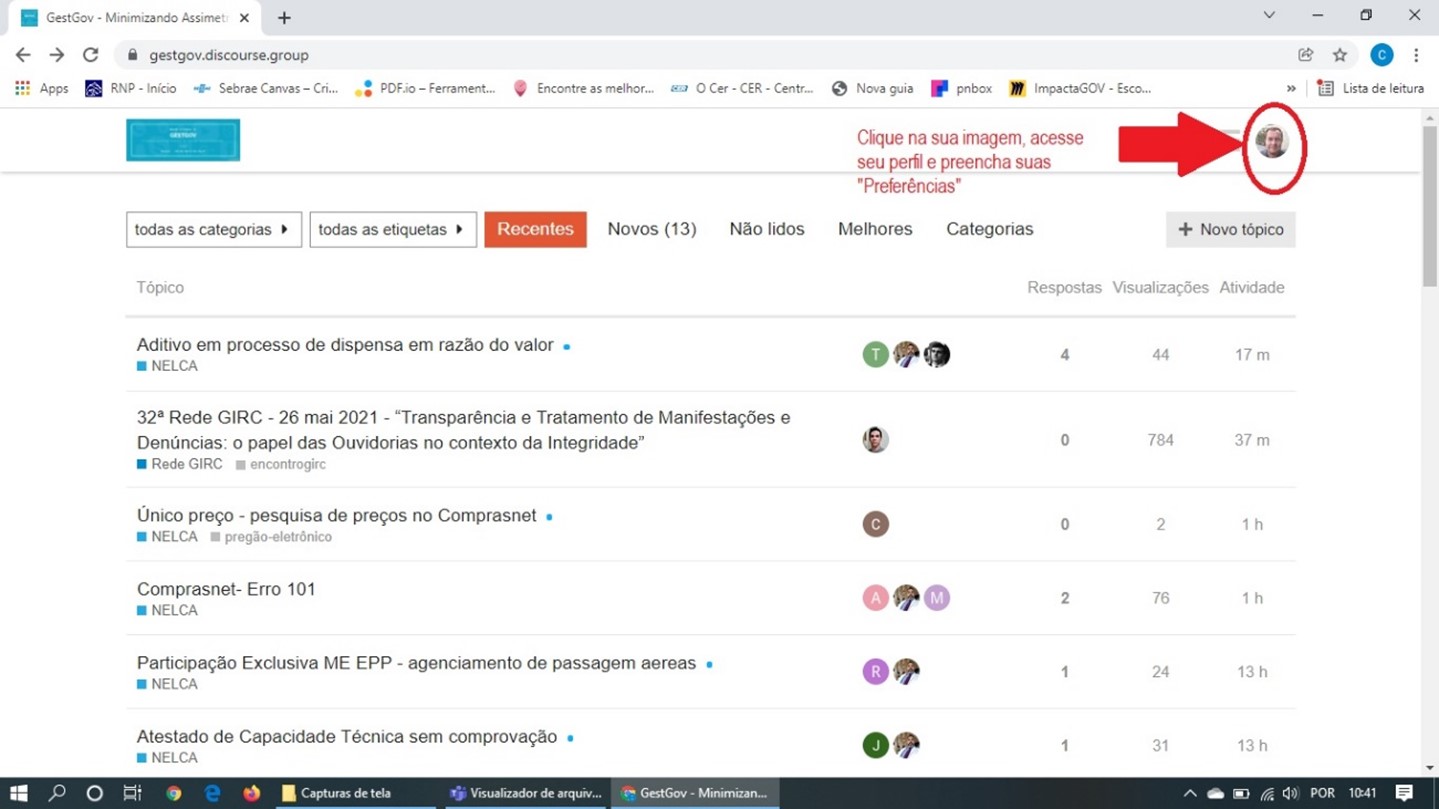Click the URL address bar field
1439x809 pixels.
(x=700, y=55)
